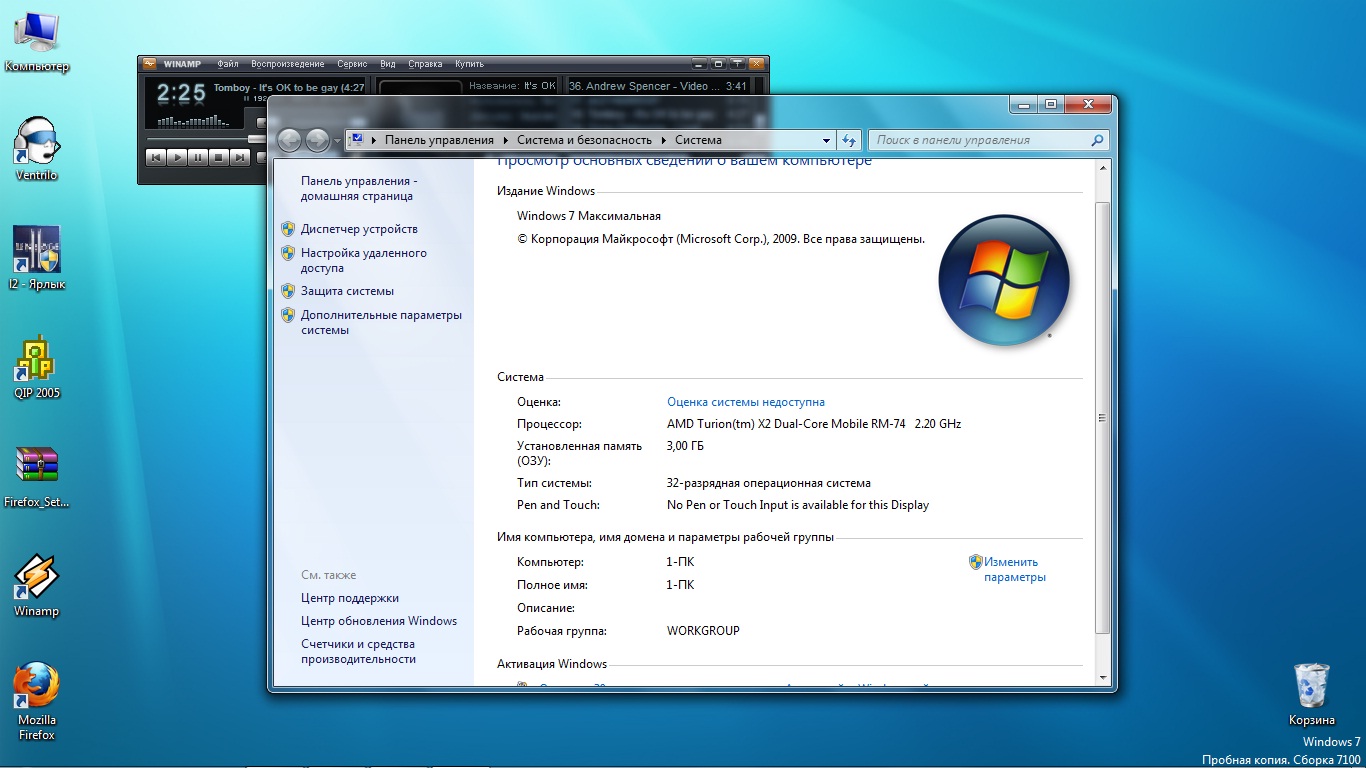This screenshot has height=768, width=1366.
Task: Click Winamp's 2:25 time display
Action: click(181, 94)
